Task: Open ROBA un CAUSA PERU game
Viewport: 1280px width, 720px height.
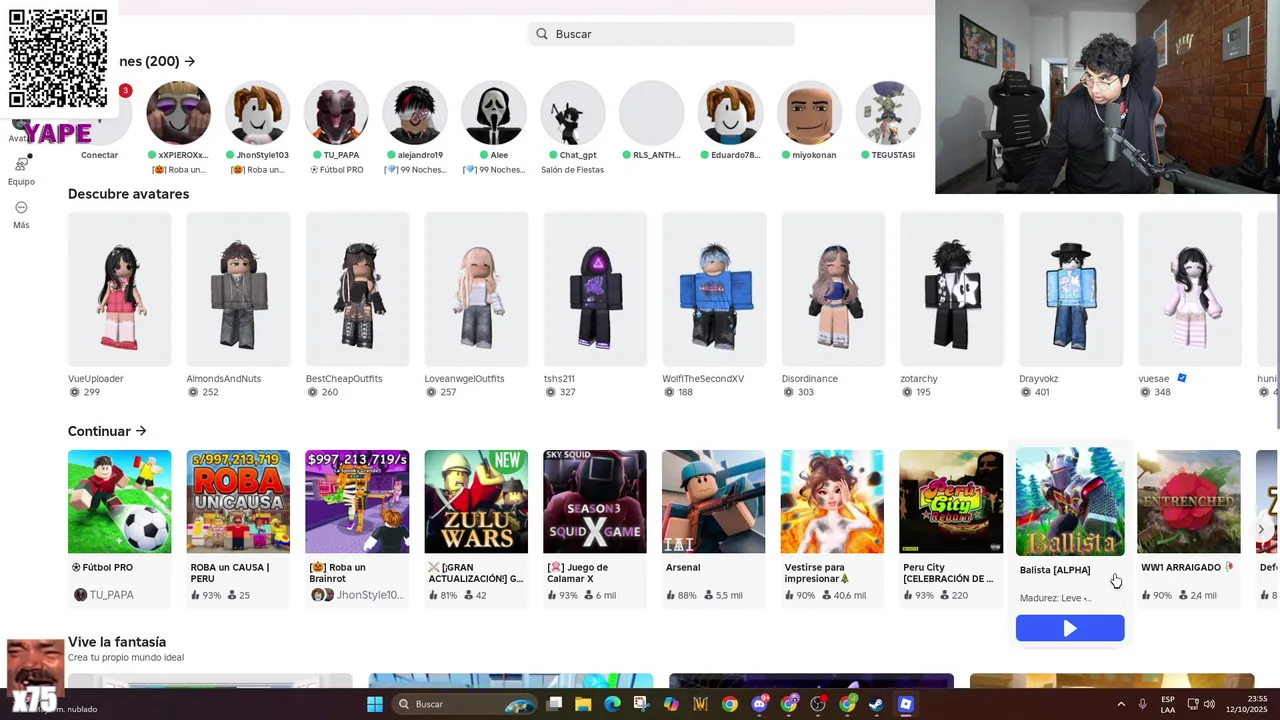Action: pyautogui.click(x=238, y=501)
